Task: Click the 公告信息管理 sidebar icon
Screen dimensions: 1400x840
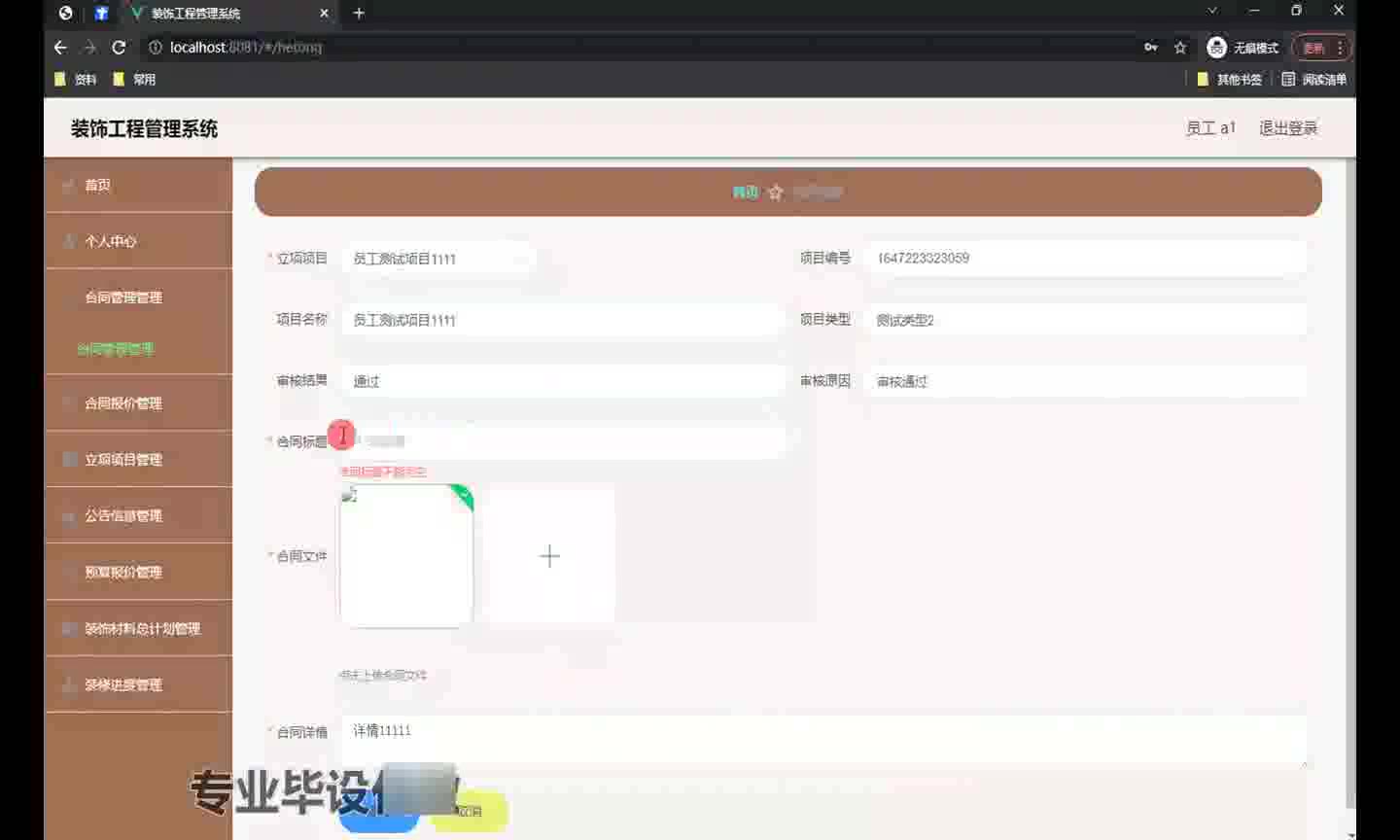Action: click(69, 515)
